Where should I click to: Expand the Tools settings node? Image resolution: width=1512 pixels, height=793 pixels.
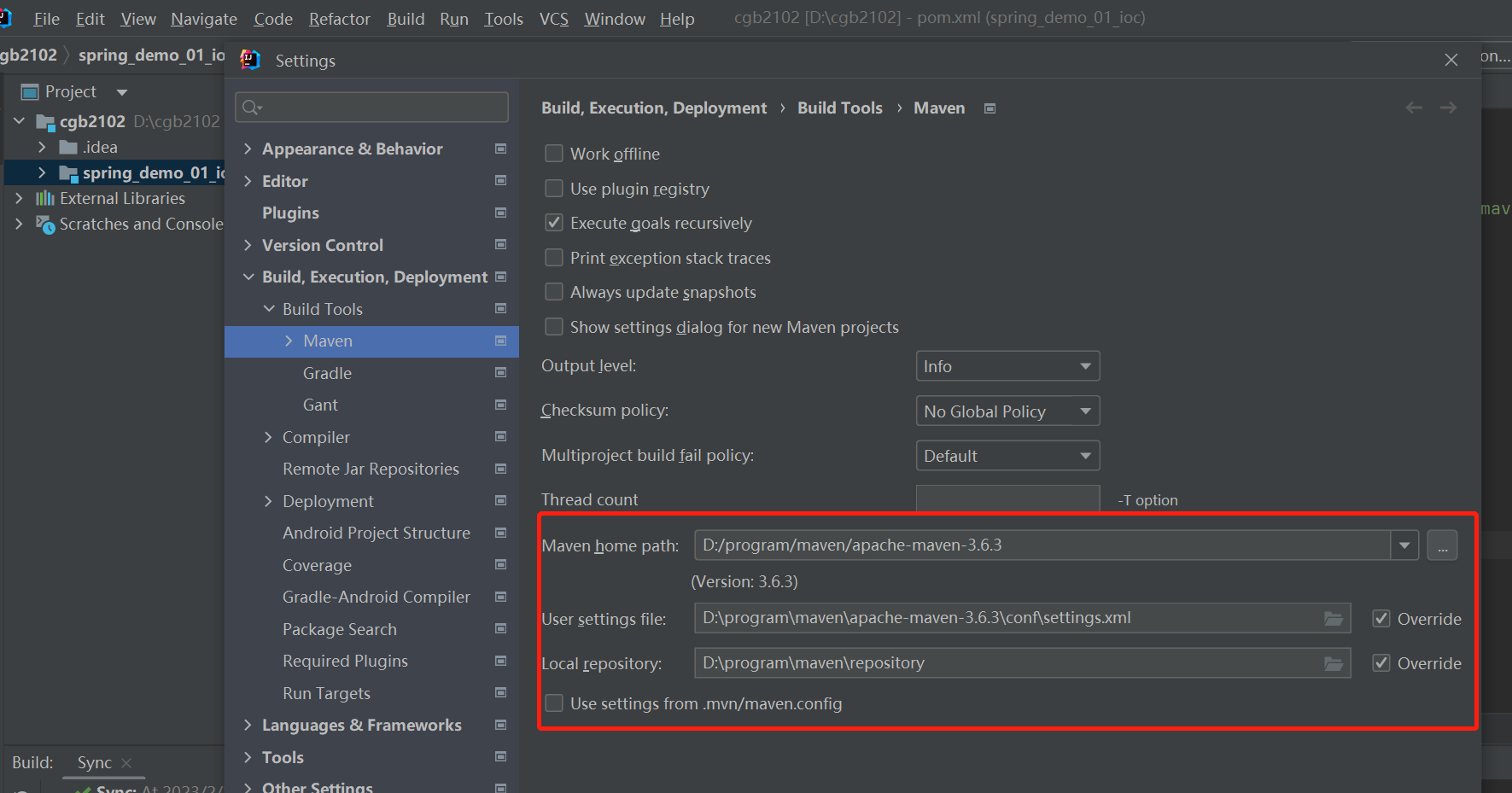248,757
